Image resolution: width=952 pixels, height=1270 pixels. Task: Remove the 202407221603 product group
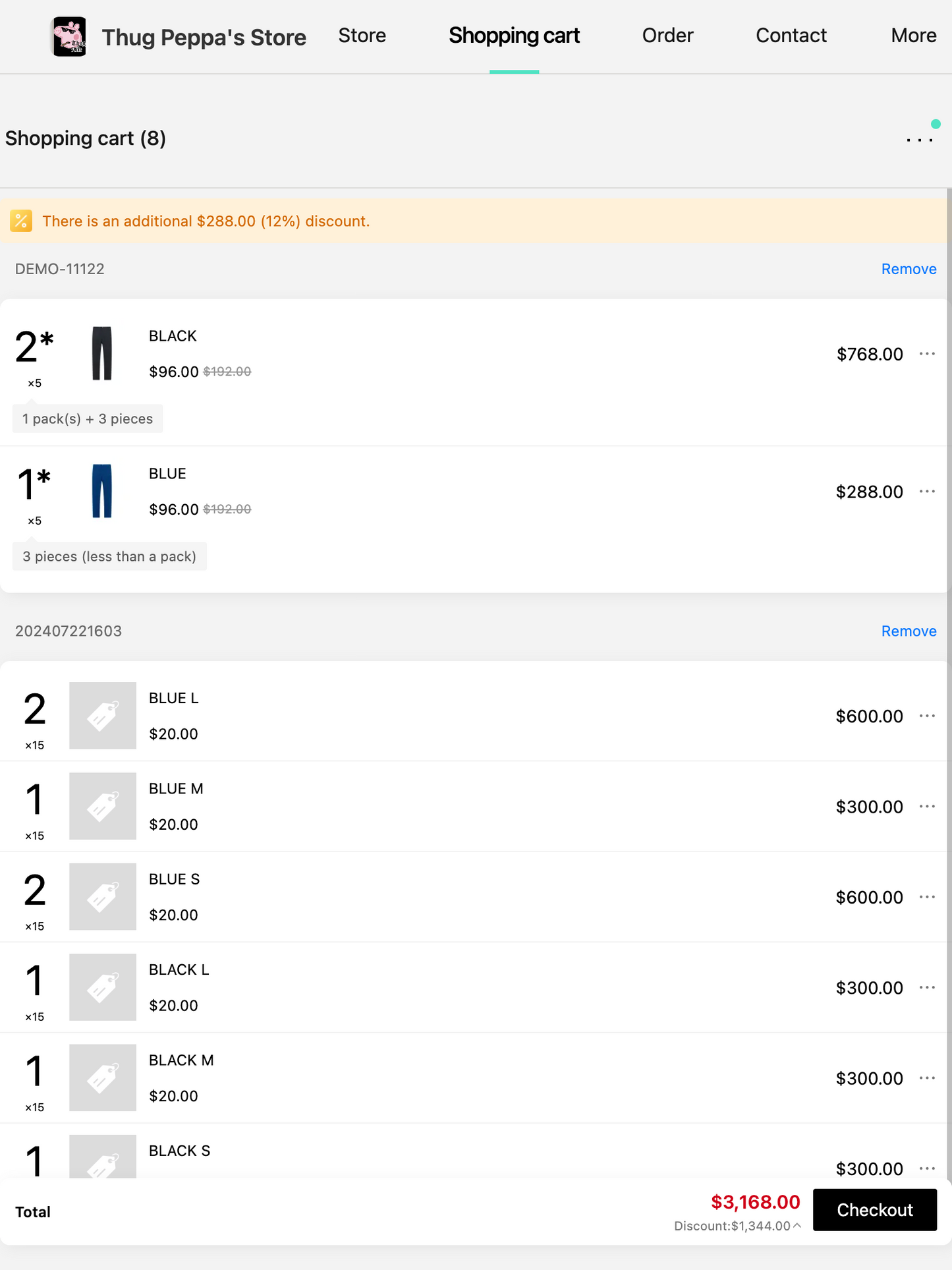coord(909,631)
